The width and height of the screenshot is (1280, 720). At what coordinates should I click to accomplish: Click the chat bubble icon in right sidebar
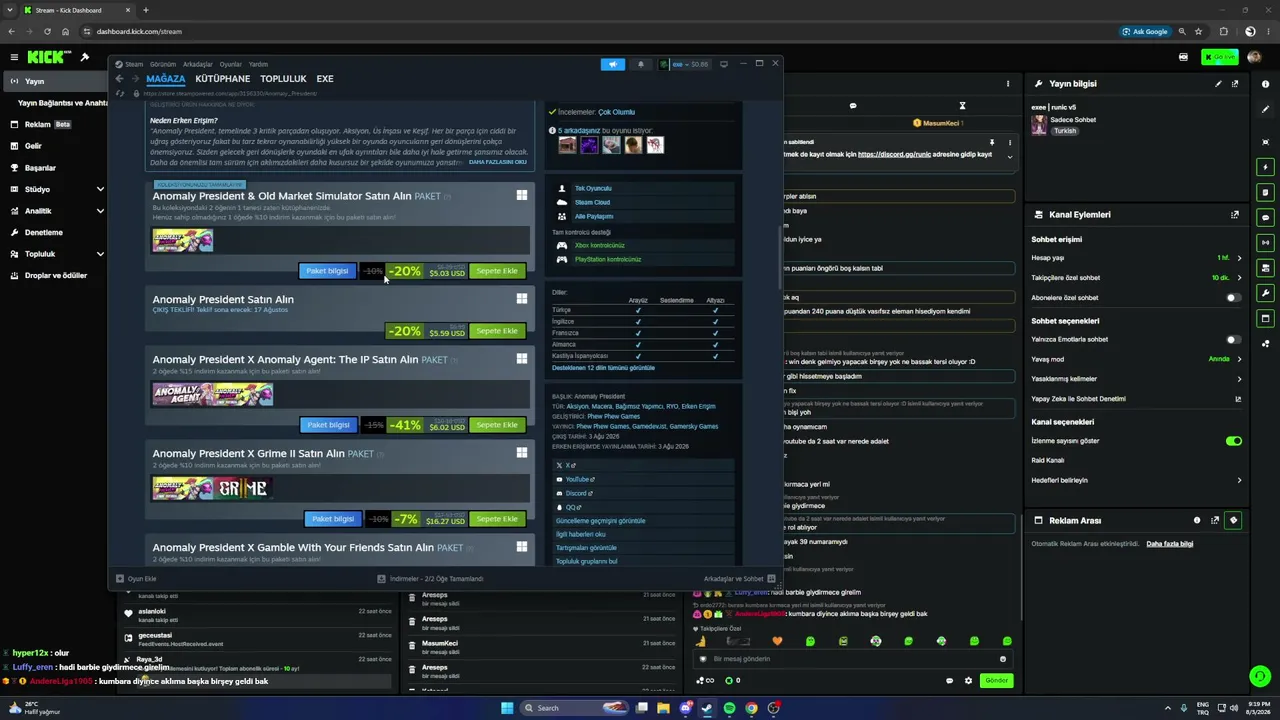click(x=1266, y=217)
